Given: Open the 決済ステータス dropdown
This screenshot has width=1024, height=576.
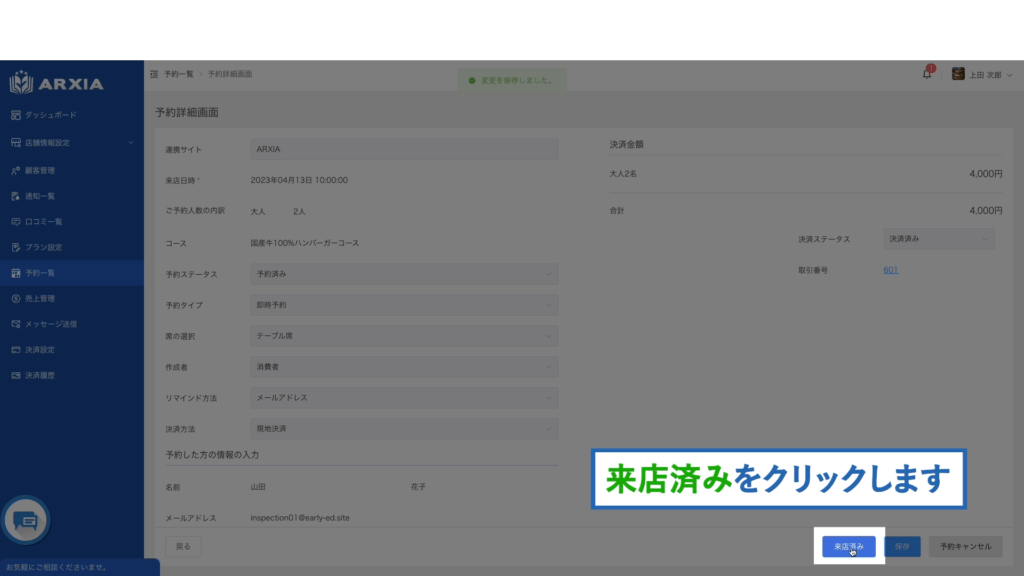Looking at the screenshot, I should coord(939,239).
